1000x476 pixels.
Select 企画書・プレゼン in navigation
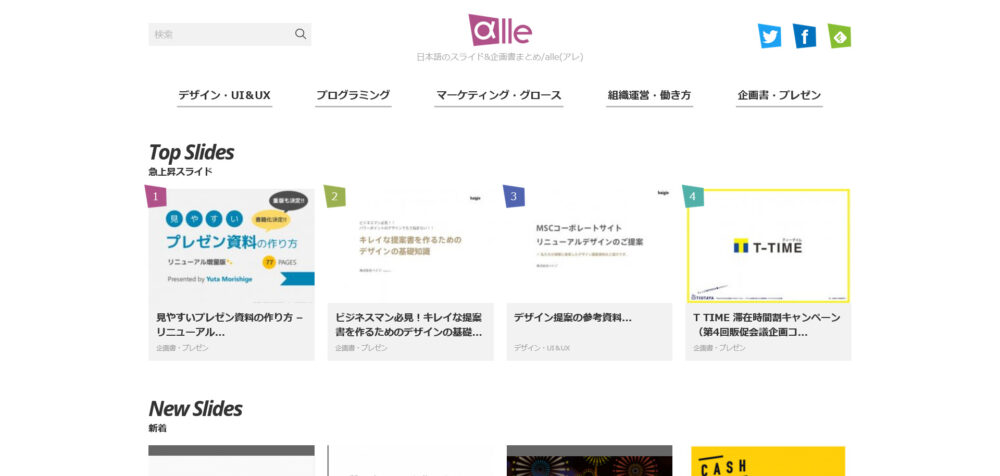coord(779,96)
